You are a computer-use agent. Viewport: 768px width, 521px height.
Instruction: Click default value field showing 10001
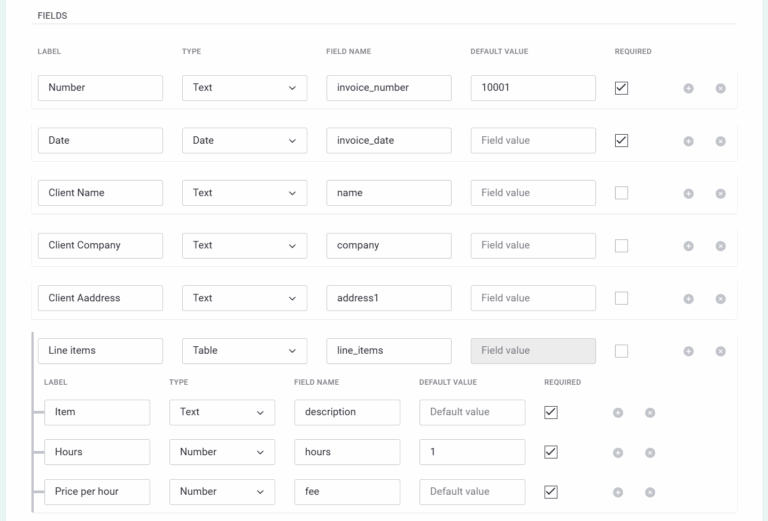click(532, 88)
